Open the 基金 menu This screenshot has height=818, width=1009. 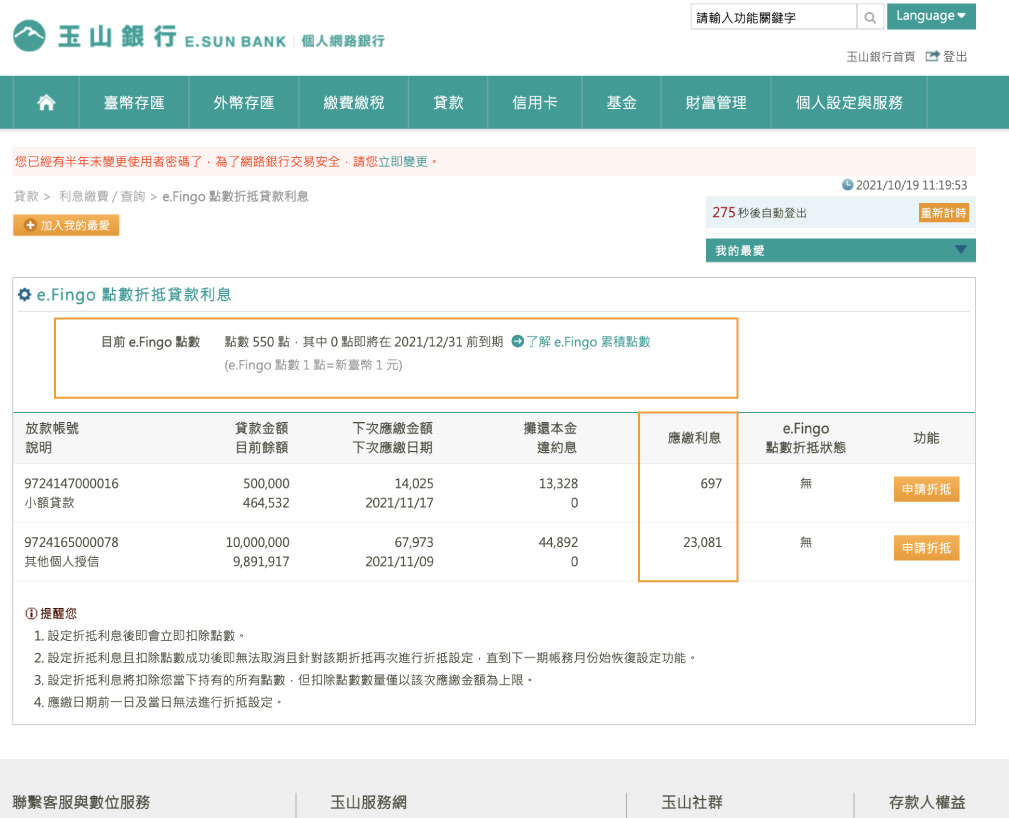coord(622,102)
